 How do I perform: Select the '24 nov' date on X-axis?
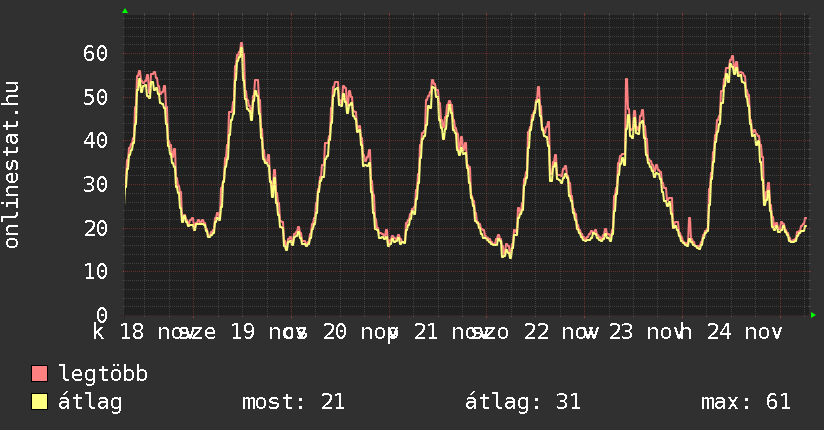click(743, 332)
